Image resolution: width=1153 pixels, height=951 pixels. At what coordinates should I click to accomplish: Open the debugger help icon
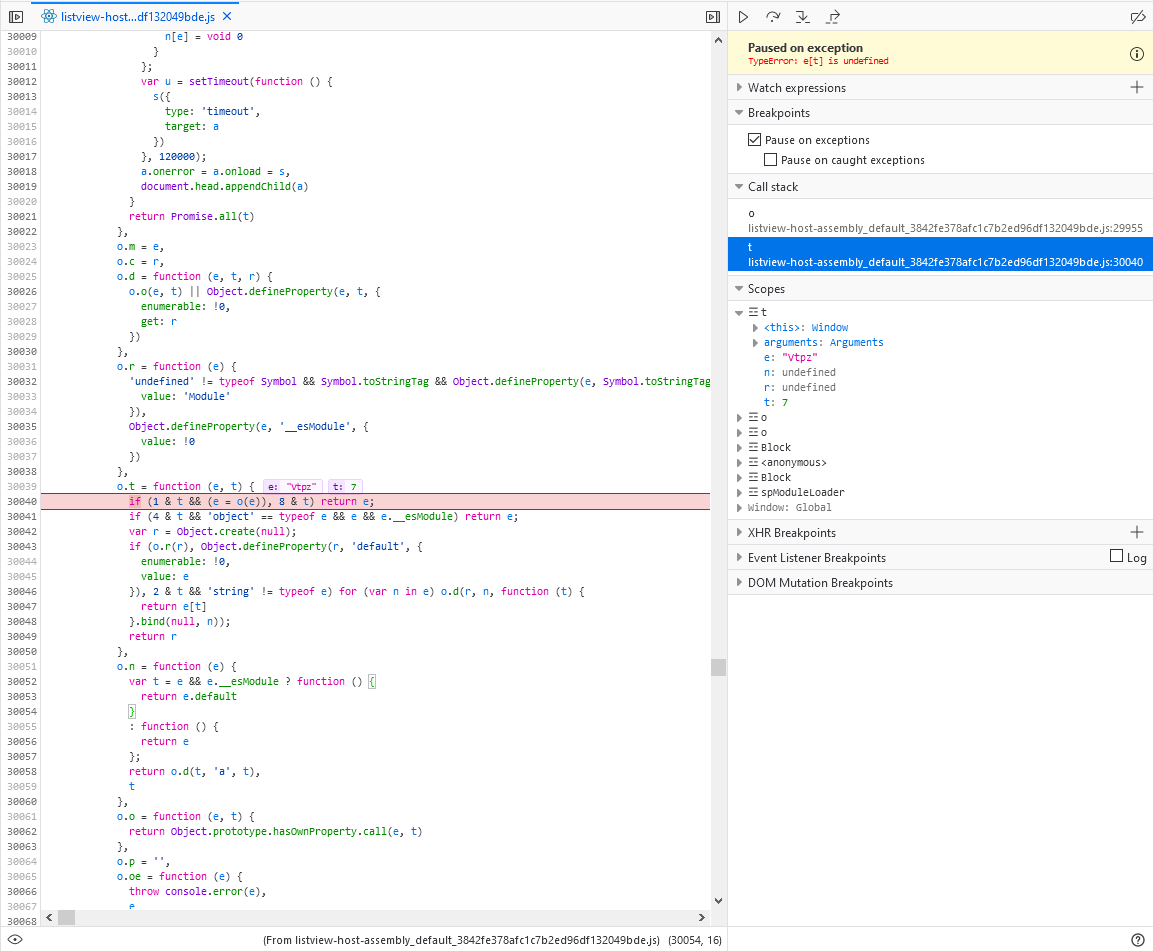point(1138,939)
